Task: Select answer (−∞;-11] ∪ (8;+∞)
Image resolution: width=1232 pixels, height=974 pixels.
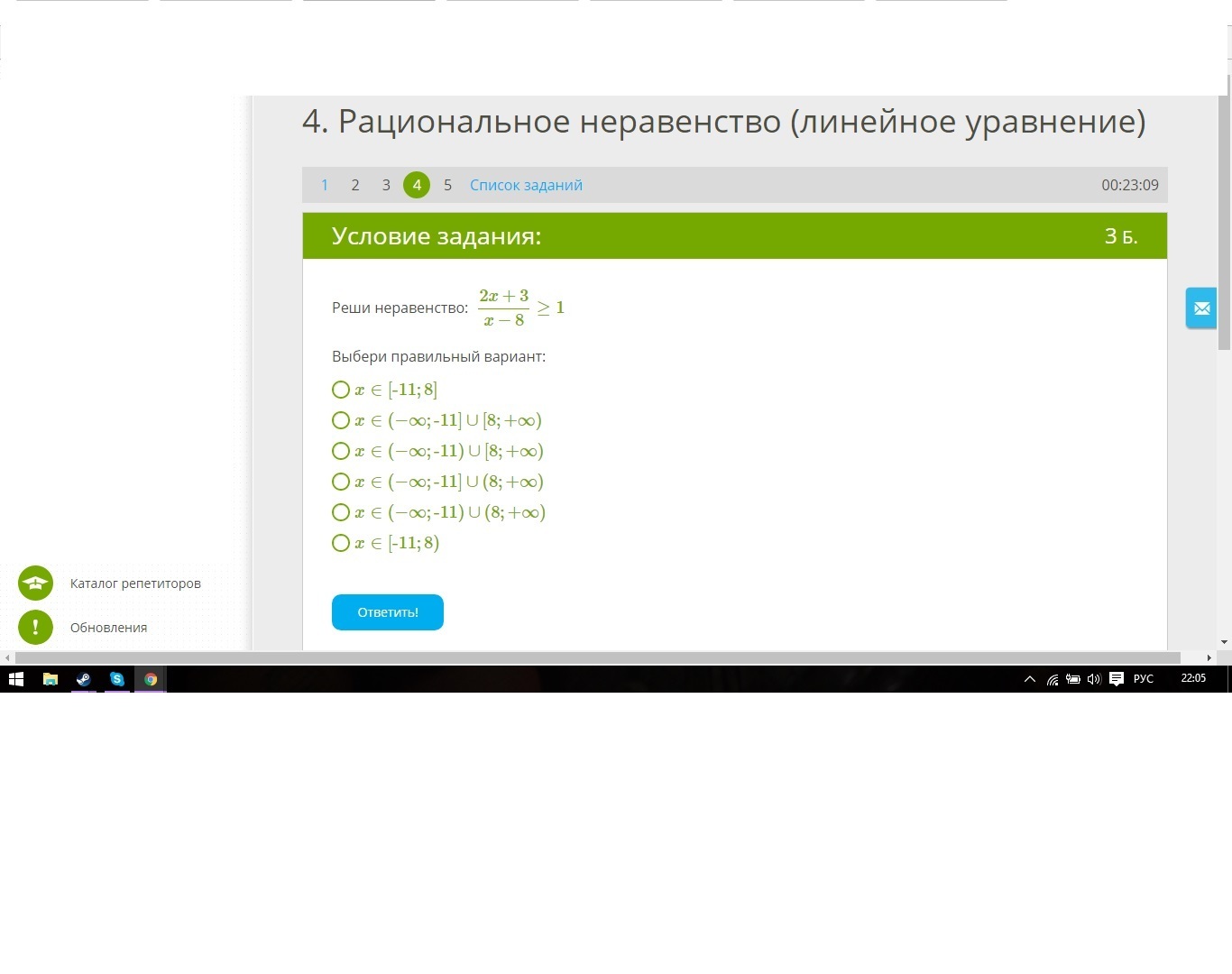Action: tap(341, 482)
